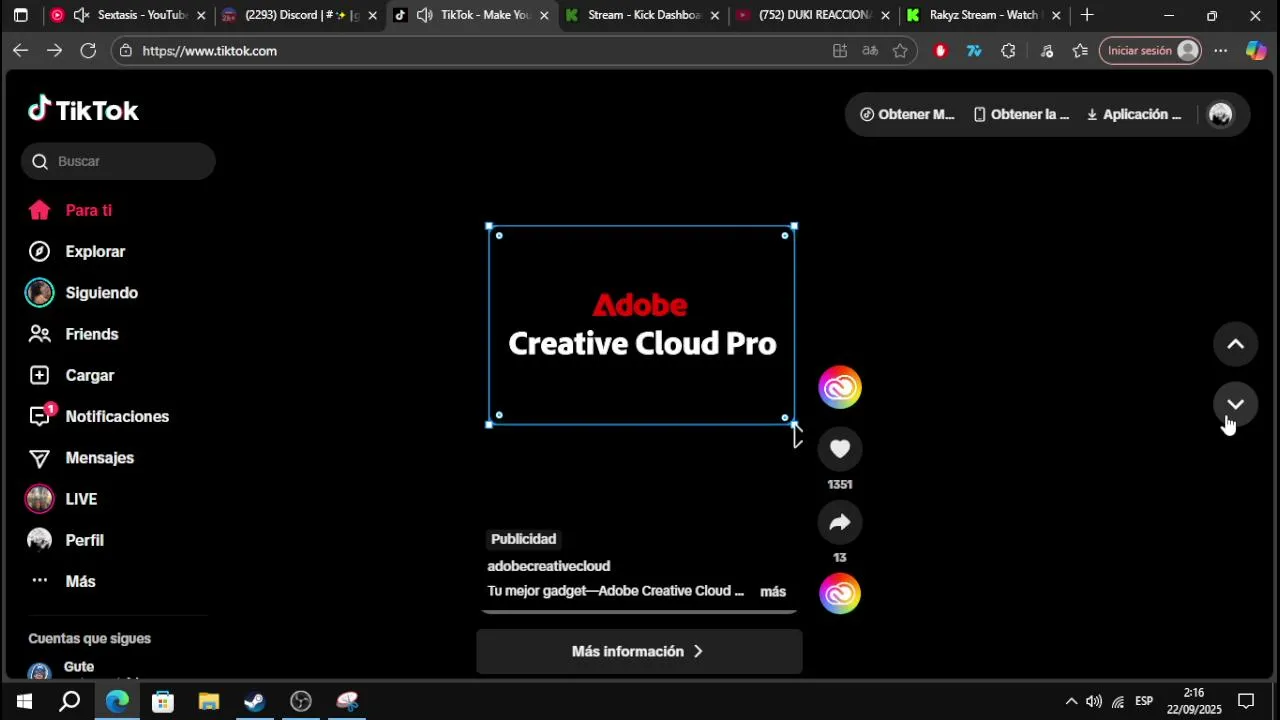Open the Windows notification center

[x=1246, y=701]
